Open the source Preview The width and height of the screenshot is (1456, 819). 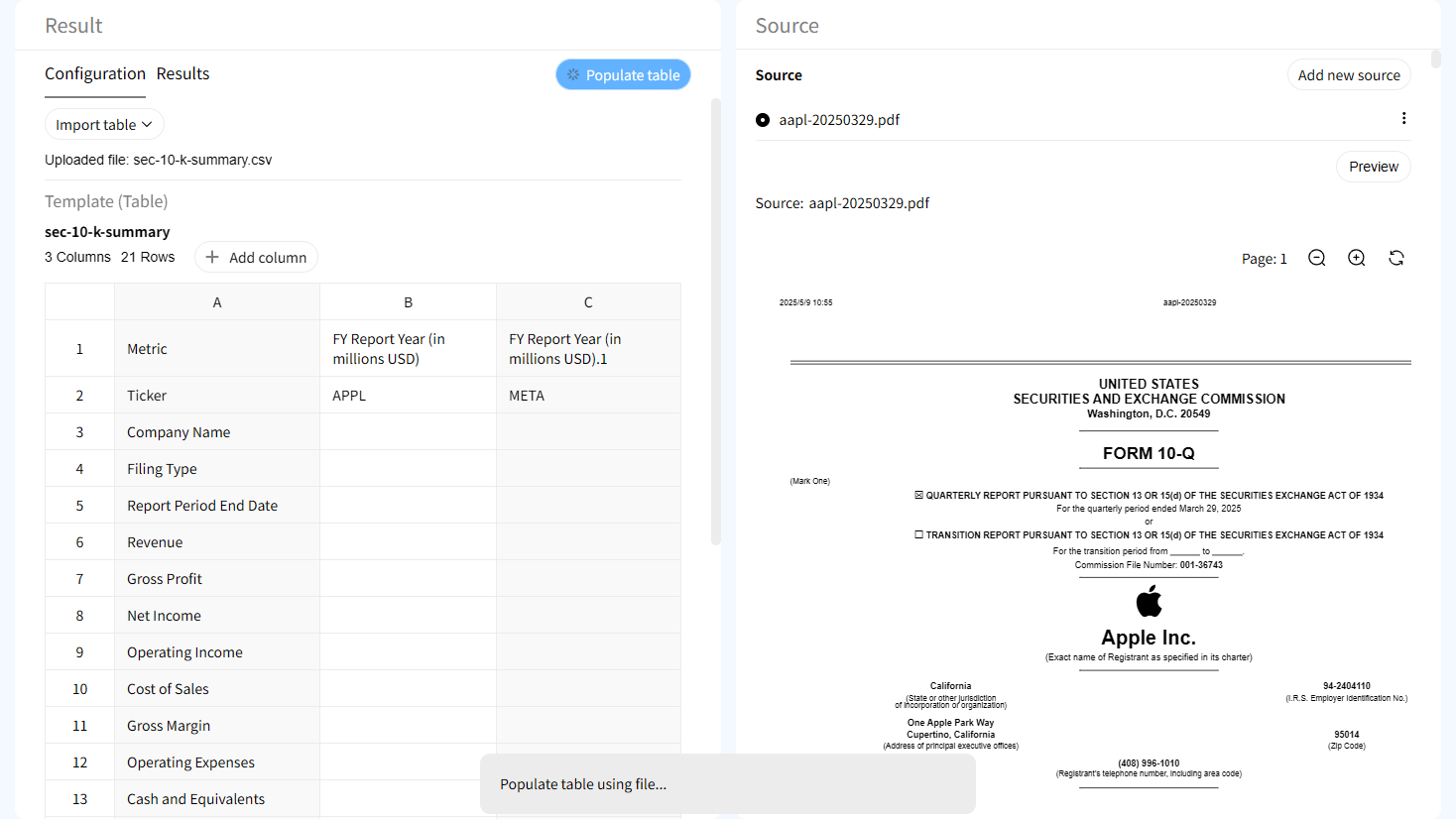tap(1374, 167)
